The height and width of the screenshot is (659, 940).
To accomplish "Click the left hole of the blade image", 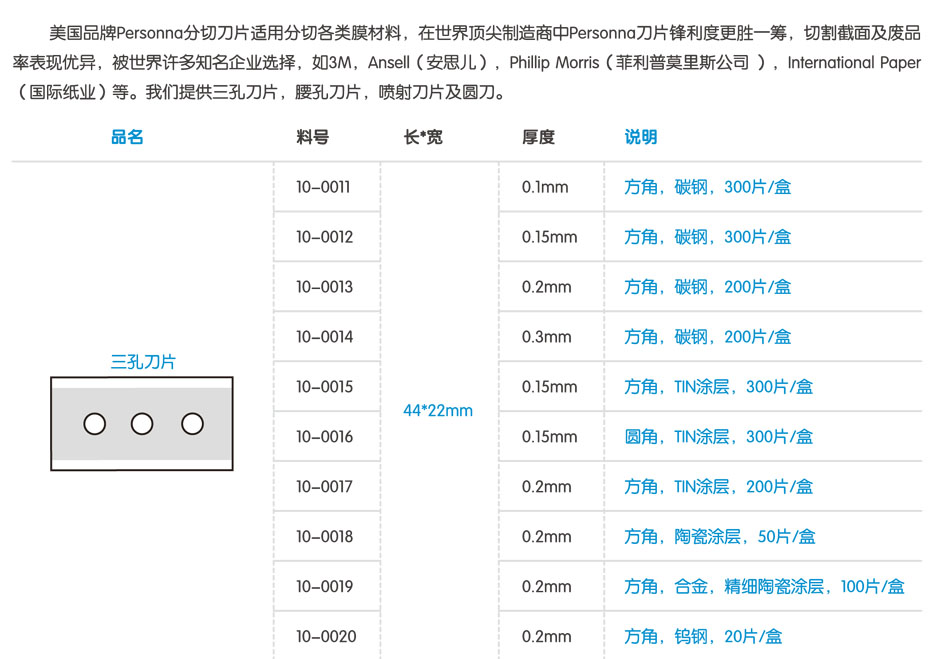I will tap(94, 424).
